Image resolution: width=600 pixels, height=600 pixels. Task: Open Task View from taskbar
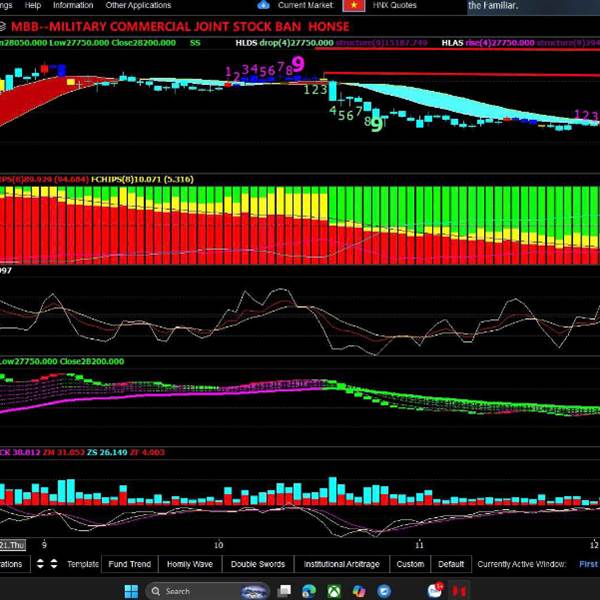(284, 591)
